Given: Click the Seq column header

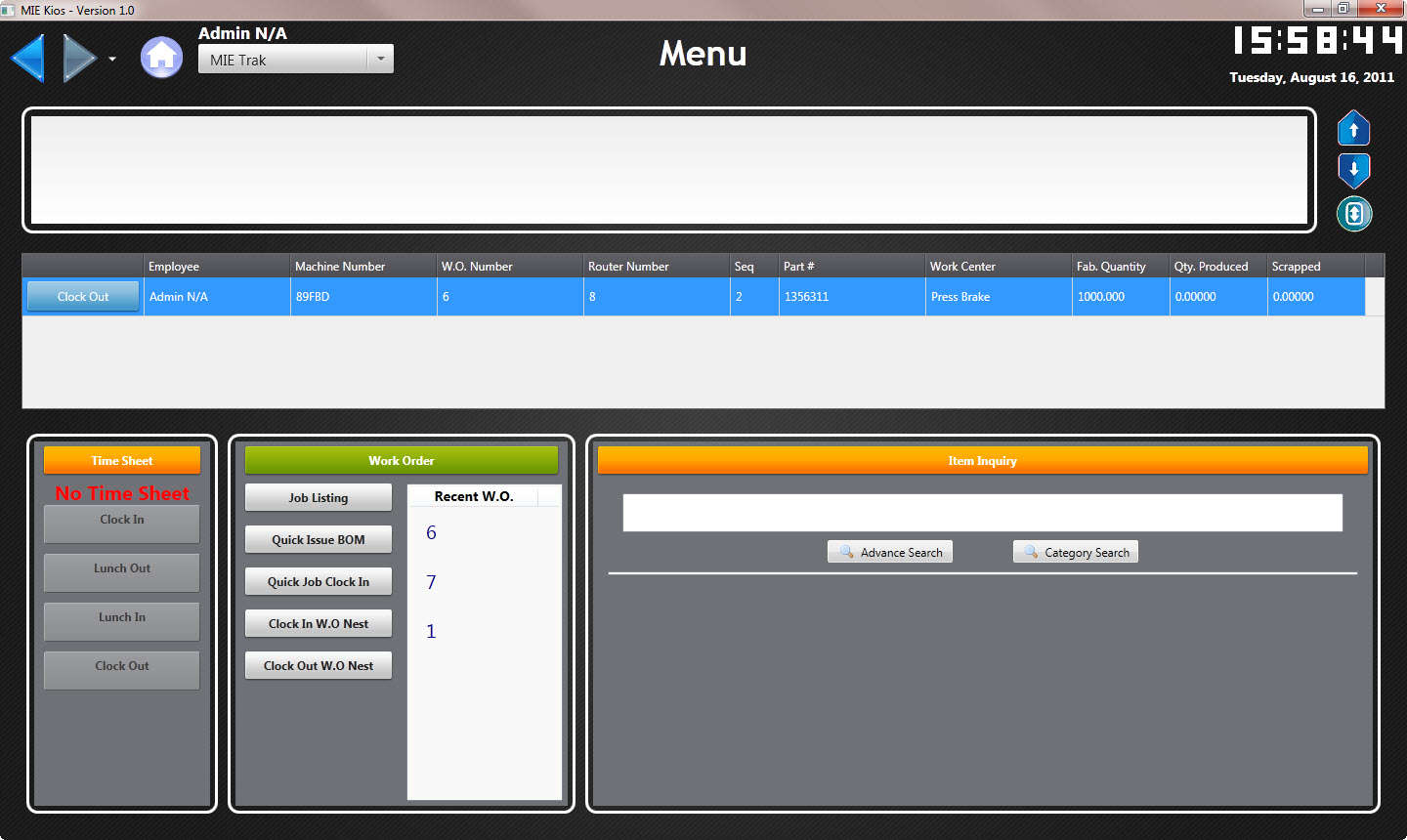Looking at the screenshot, I should (754, 266).
